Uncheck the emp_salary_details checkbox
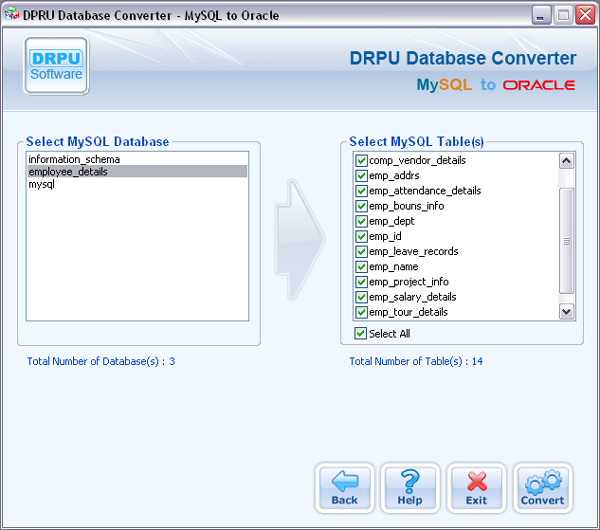600x530 pixels. tap(361, 297)
